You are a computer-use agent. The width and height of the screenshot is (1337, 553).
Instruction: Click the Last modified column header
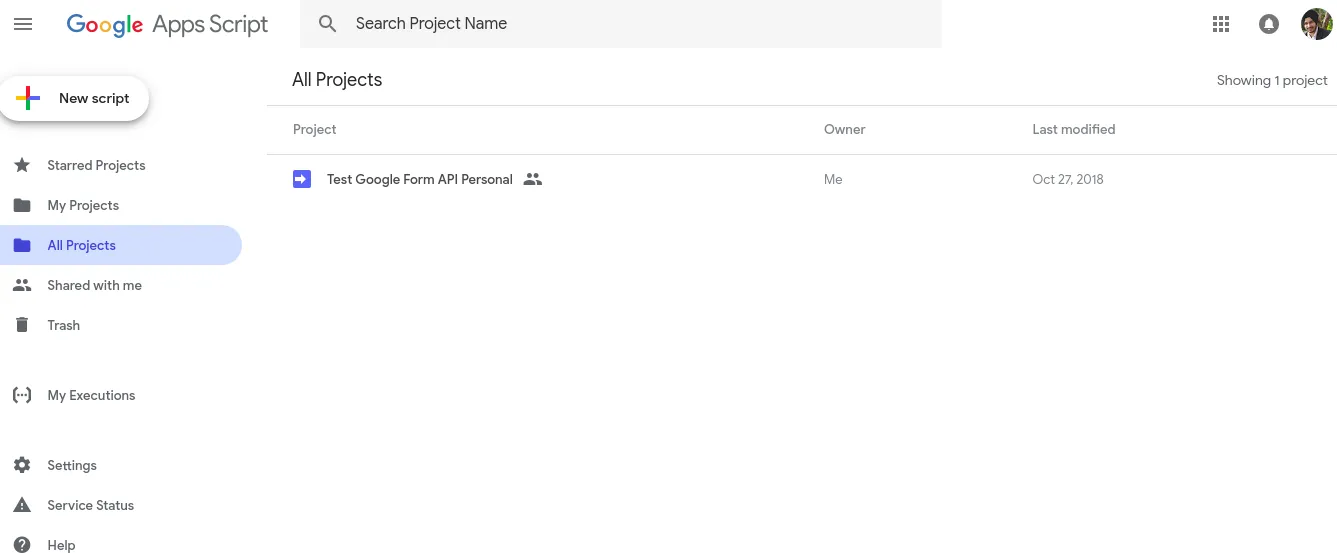click(1073, 129)
